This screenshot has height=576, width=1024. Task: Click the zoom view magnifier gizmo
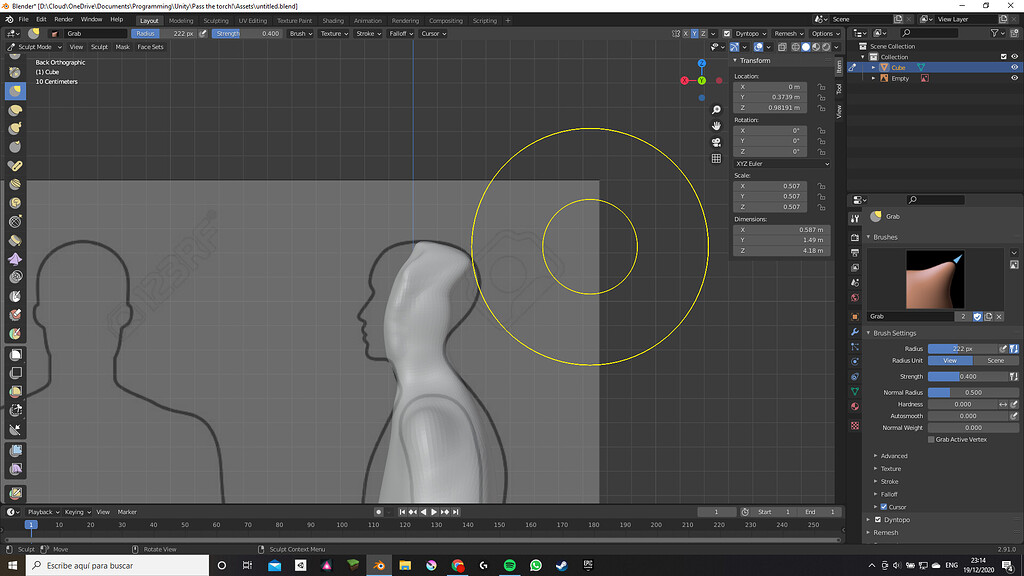tap(716, 110)
